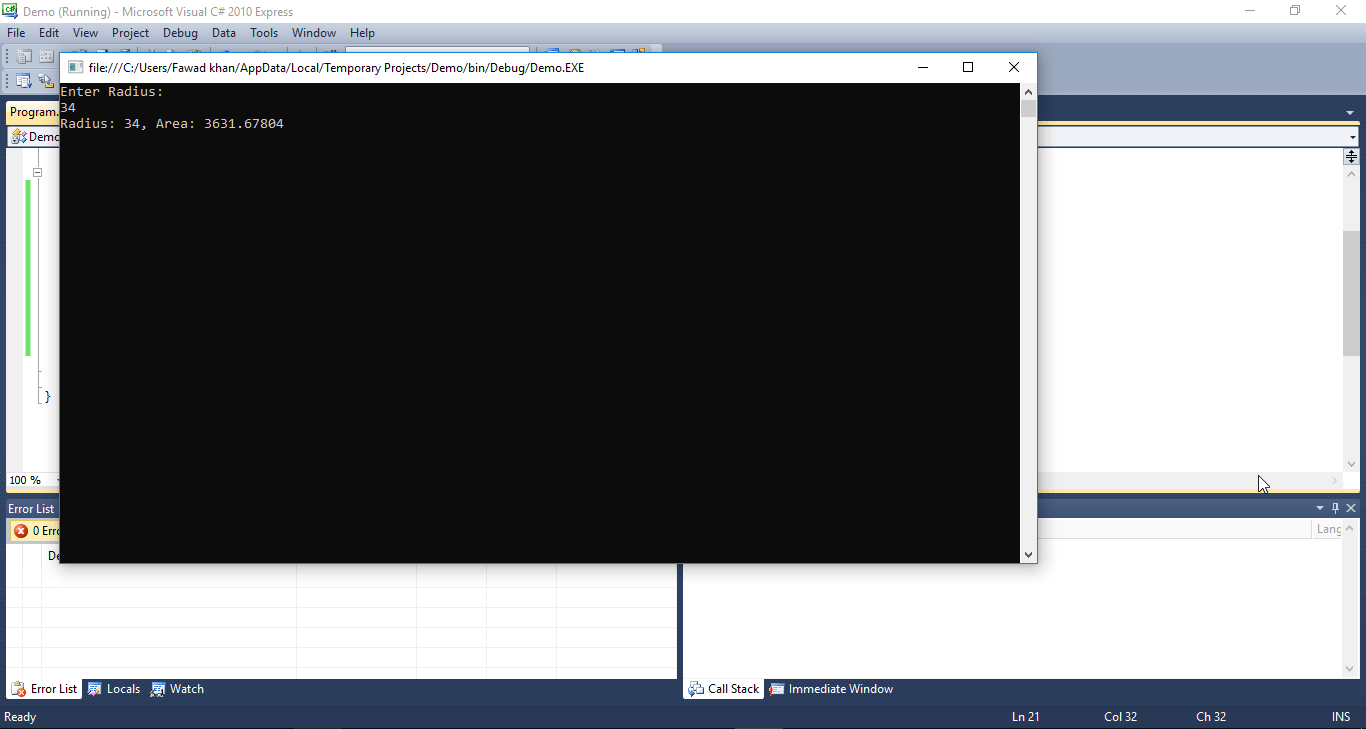Image resolution: width=1366 pixels, height=729 pixels.
Task: Click the console scrollbar down arrow
Action: (x=1028, y=554)
